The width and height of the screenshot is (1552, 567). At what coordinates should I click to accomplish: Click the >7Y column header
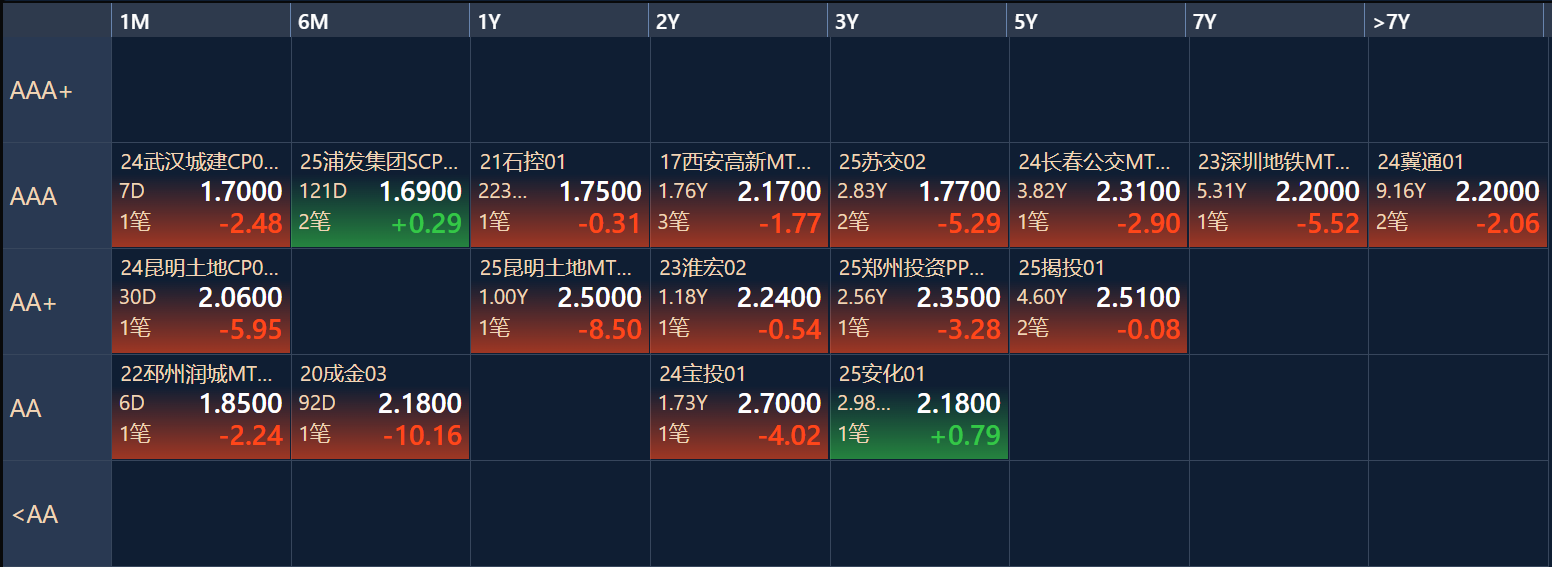coord(1455,22)
